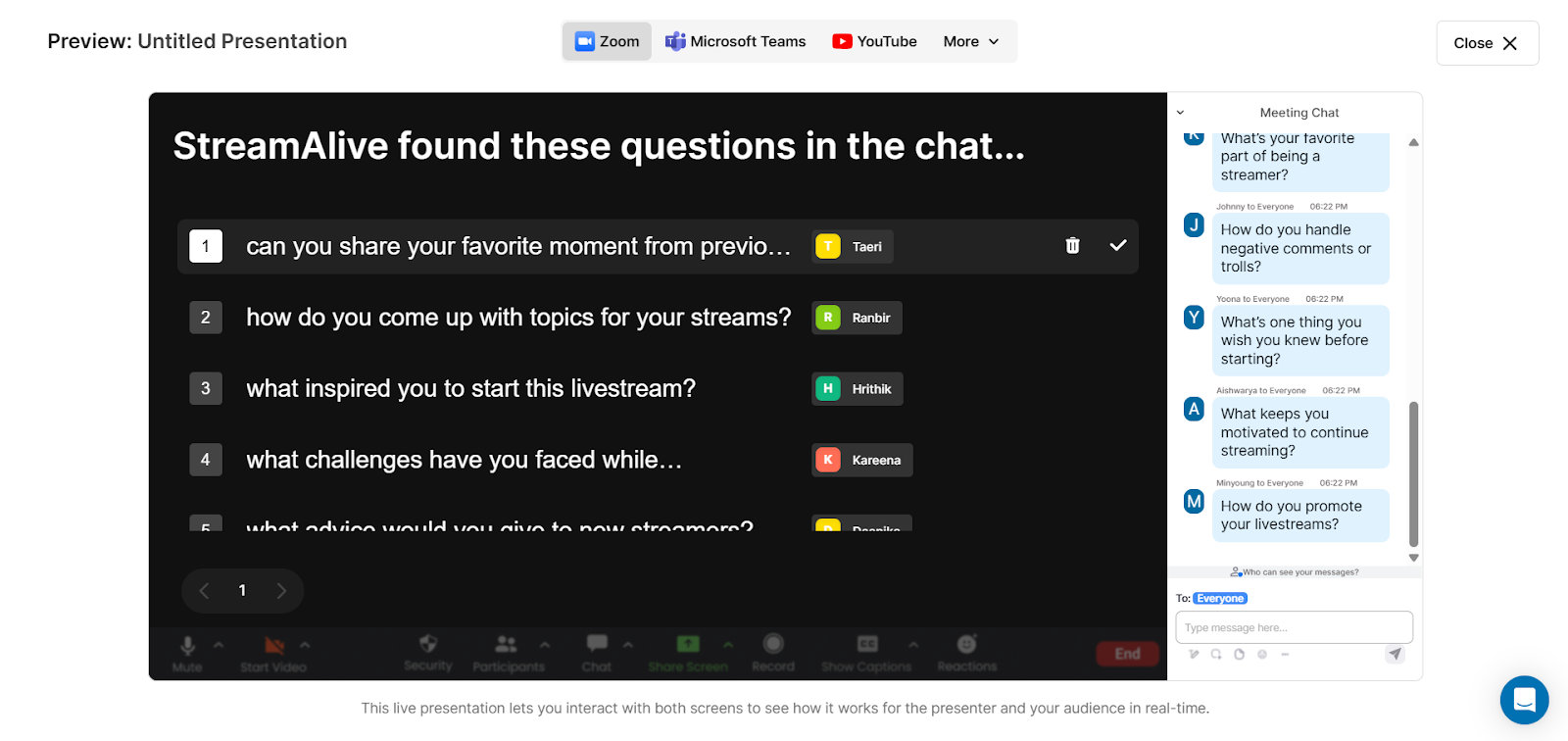This screenshot has width=1568, height=741.
Task: Click the Hrithik name tag
Action: click(x=857, y=389)
